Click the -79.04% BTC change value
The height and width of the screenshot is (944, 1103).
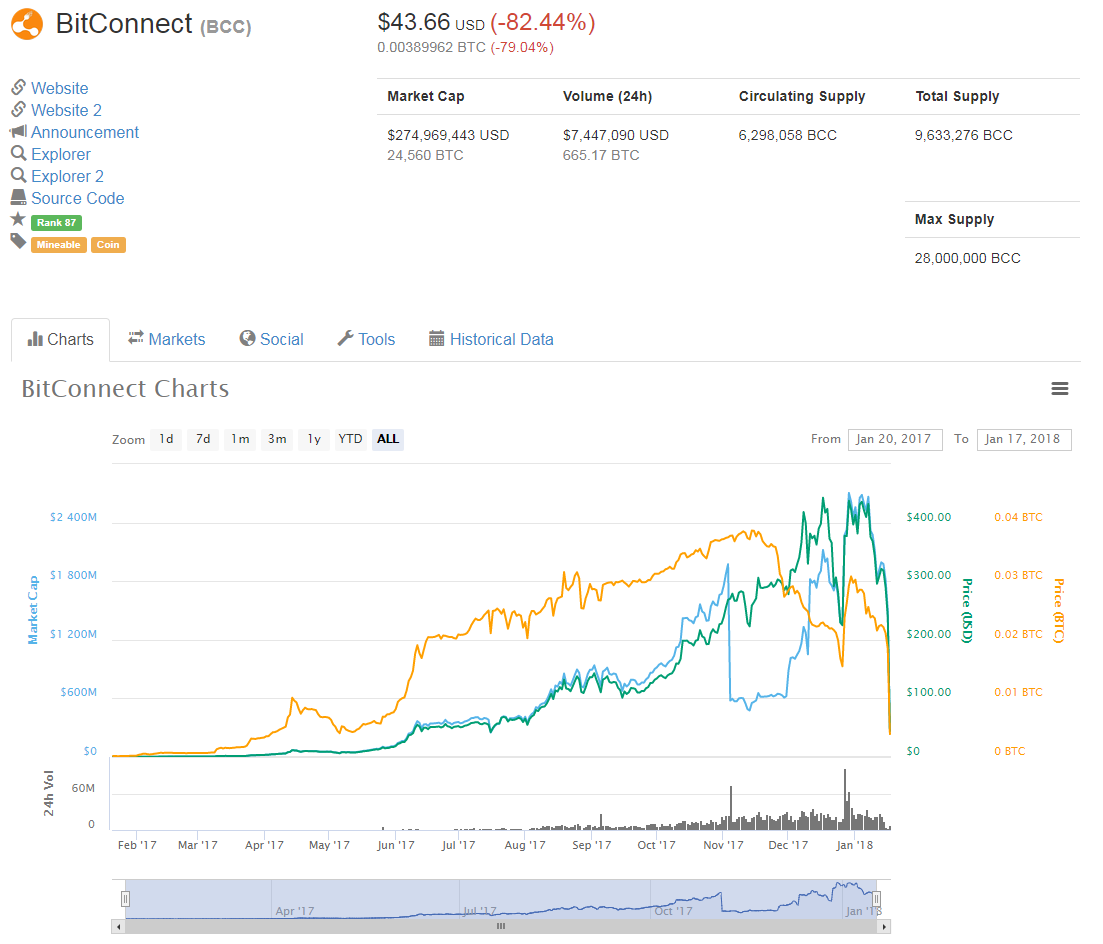(522, 47)
